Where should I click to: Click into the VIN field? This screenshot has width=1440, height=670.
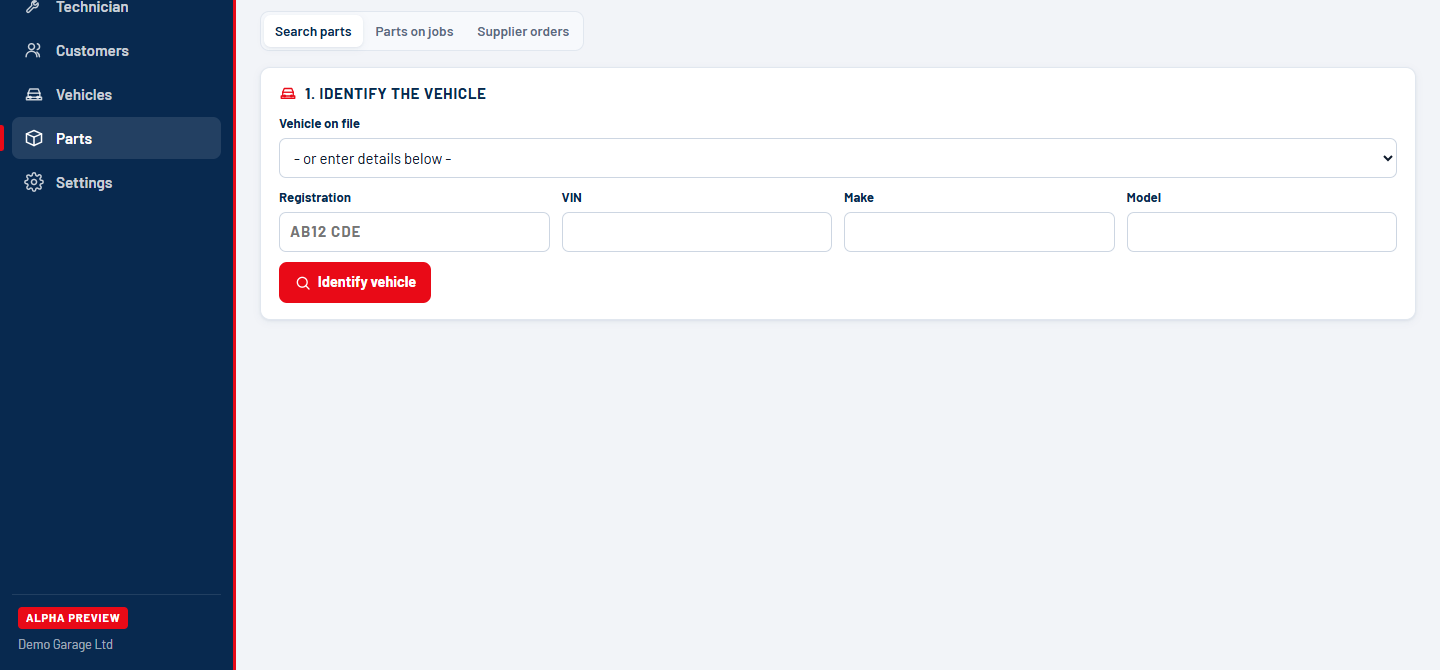pyautogui.click(x=697, y=232)
